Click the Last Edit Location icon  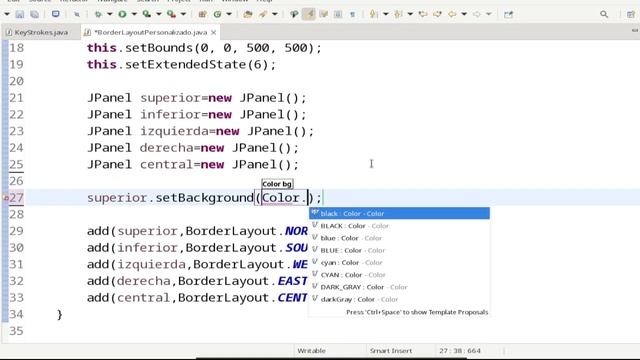pyautogui.click(x=422, y=14)
